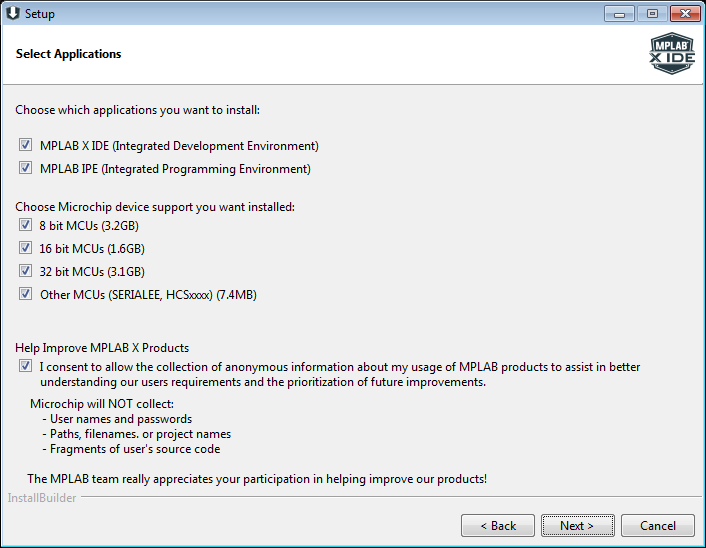The height and width of the screenshot is (548, 706).
Task: Click the Setup title bar icon
Action: click(x=13, y=14)
